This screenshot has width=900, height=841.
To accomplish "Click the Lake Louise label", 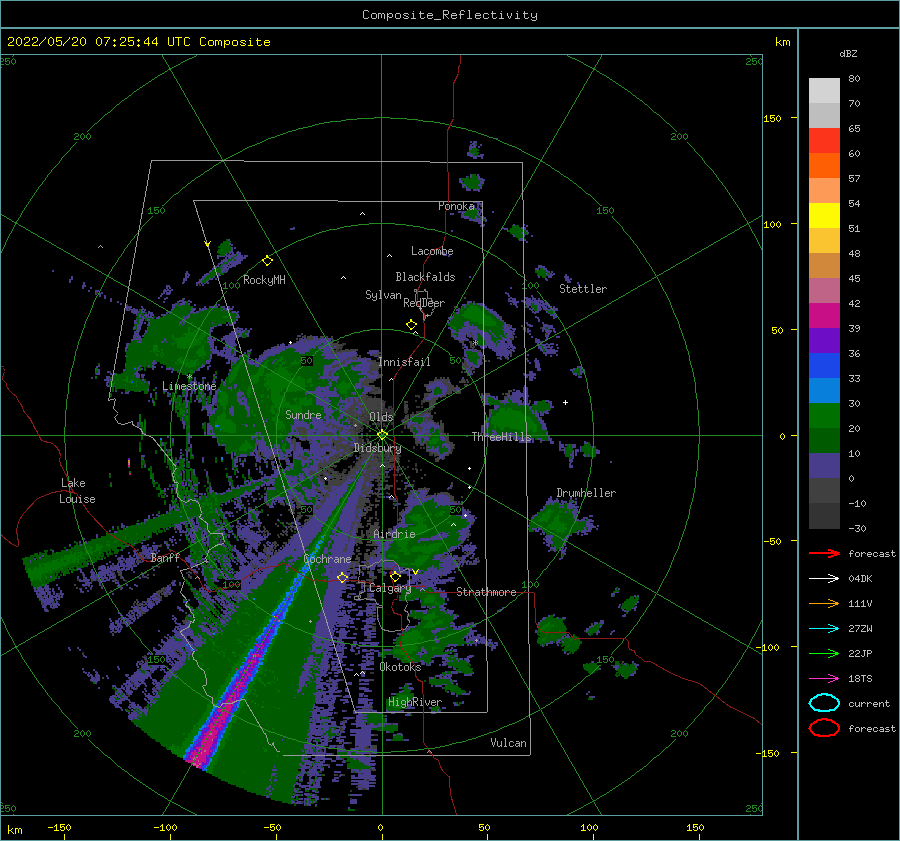I will [77, 491].
